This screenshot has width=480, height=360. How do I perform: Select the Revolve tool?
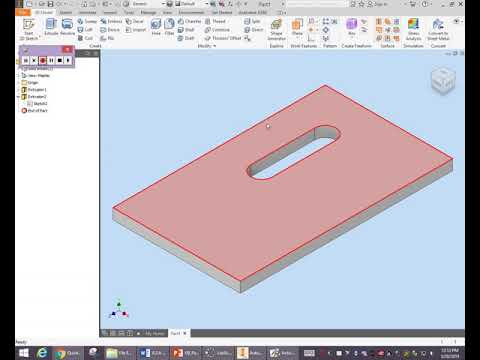point(67,27)
